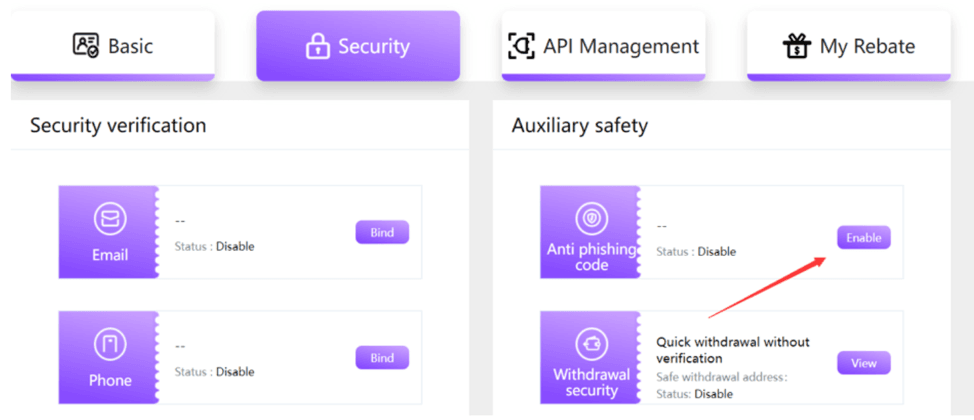Viewport: 974px width, 420px height.
Task: Click View for Withdrawal security
Action: tap(863, 363)
